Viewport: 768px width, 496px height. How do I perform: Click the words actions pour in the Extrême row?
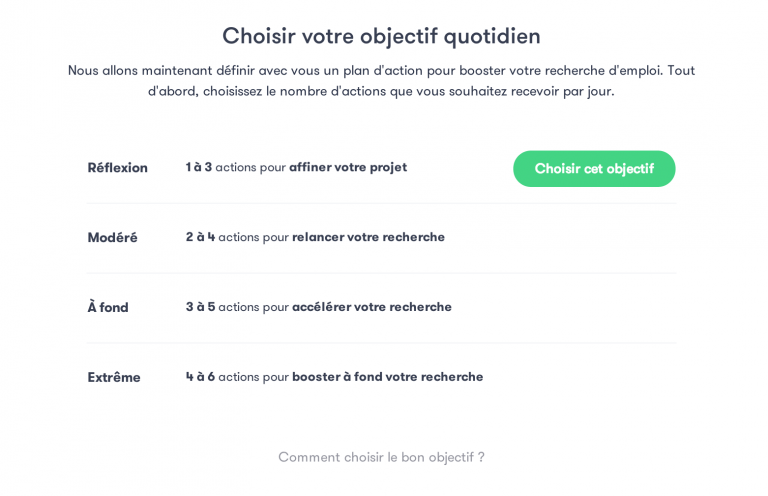253,377
